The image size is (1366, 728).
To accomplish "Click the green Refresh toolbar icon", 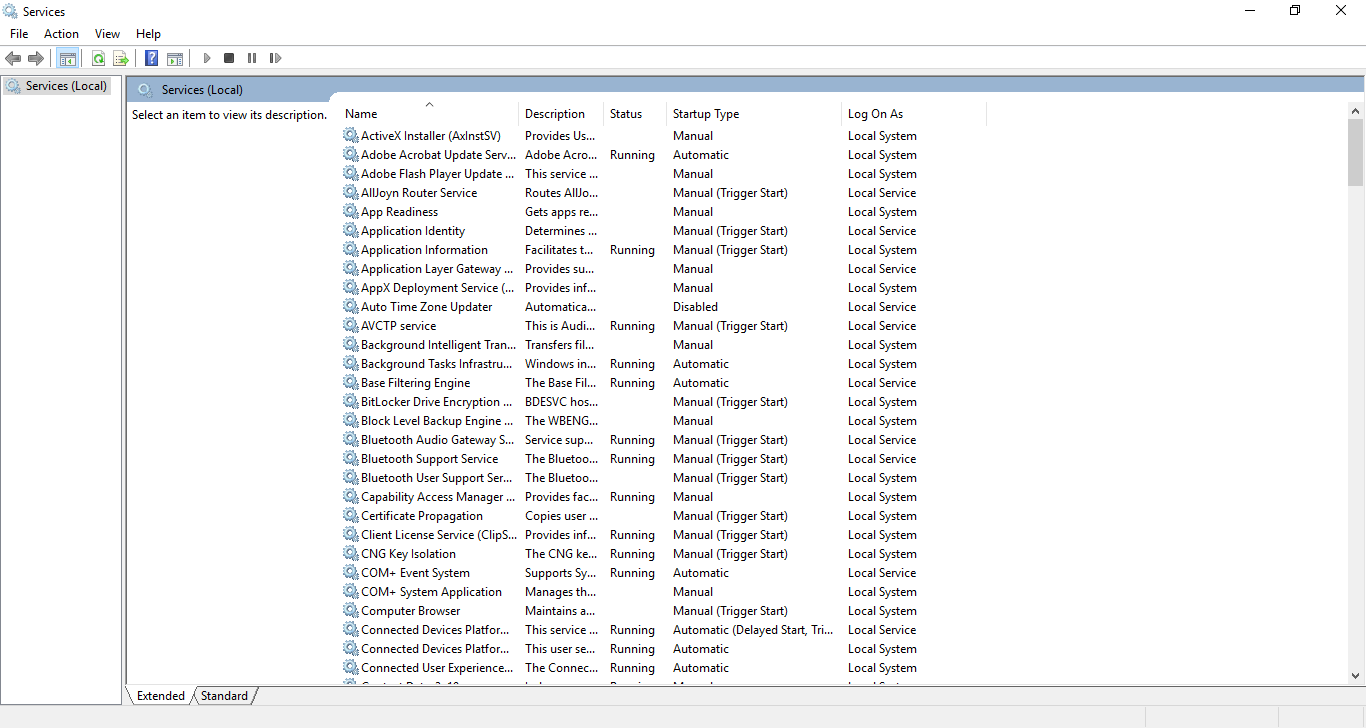I will [98, 59].
